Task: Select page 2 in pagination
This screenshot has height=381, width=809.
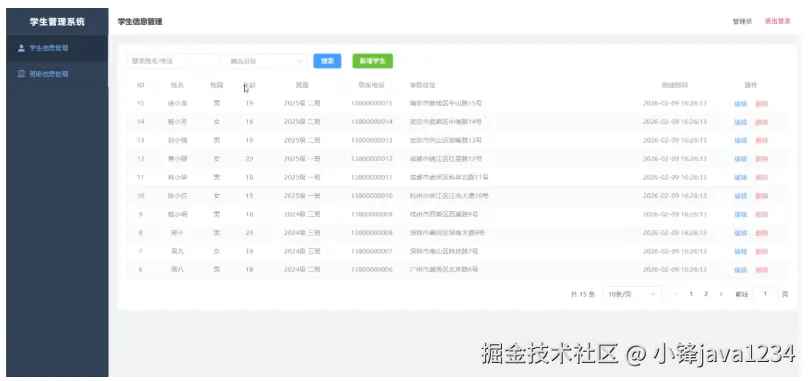Action: click(706, 294)
